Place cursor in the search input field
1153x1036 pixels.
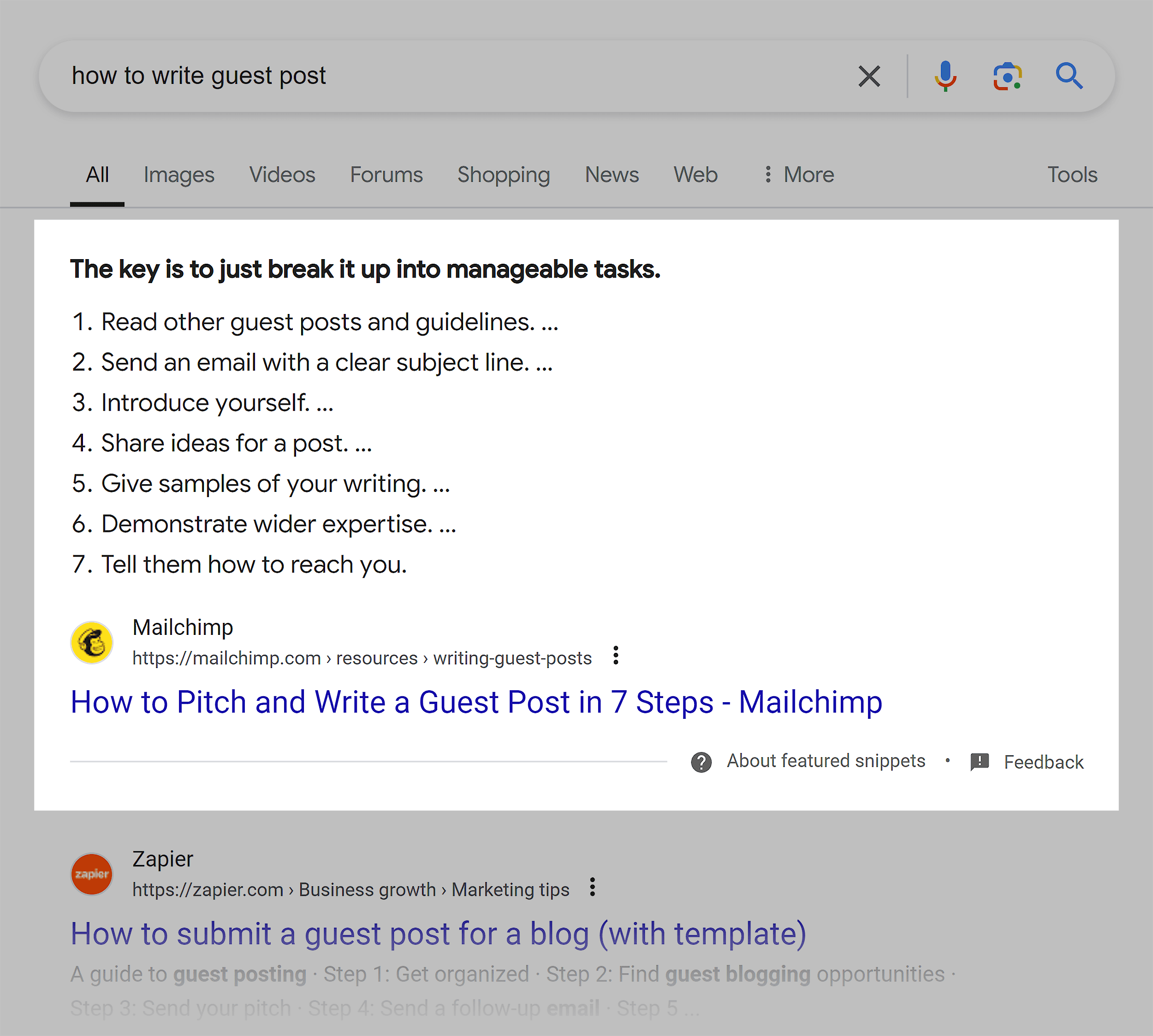point(398,76)
